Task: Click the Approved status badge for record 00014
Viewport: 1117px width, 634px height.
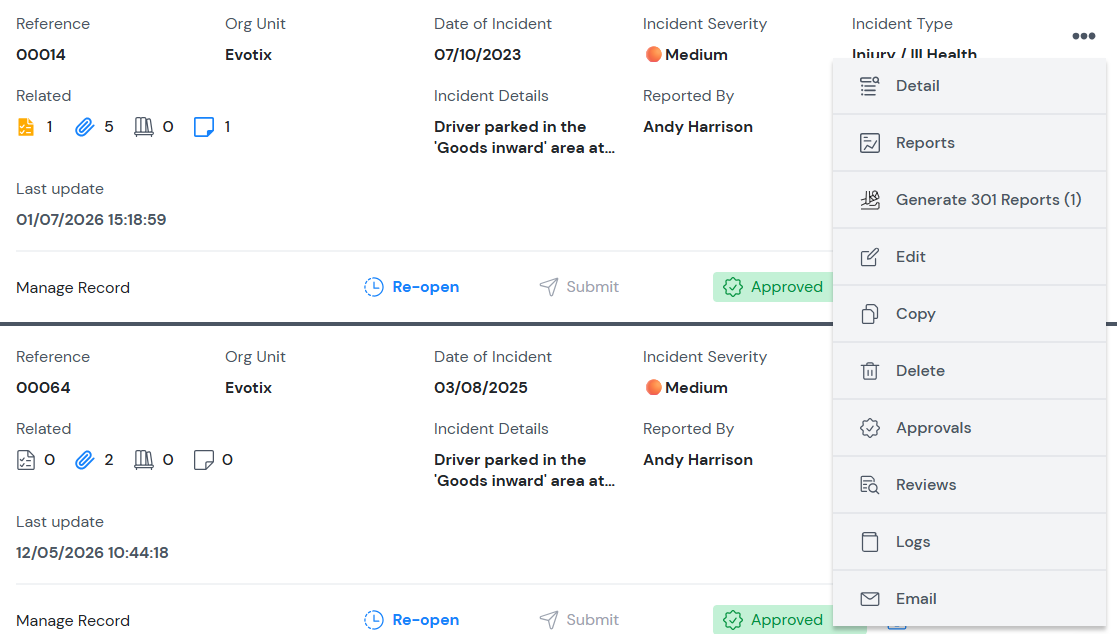Action: click(x=773, y=287)
